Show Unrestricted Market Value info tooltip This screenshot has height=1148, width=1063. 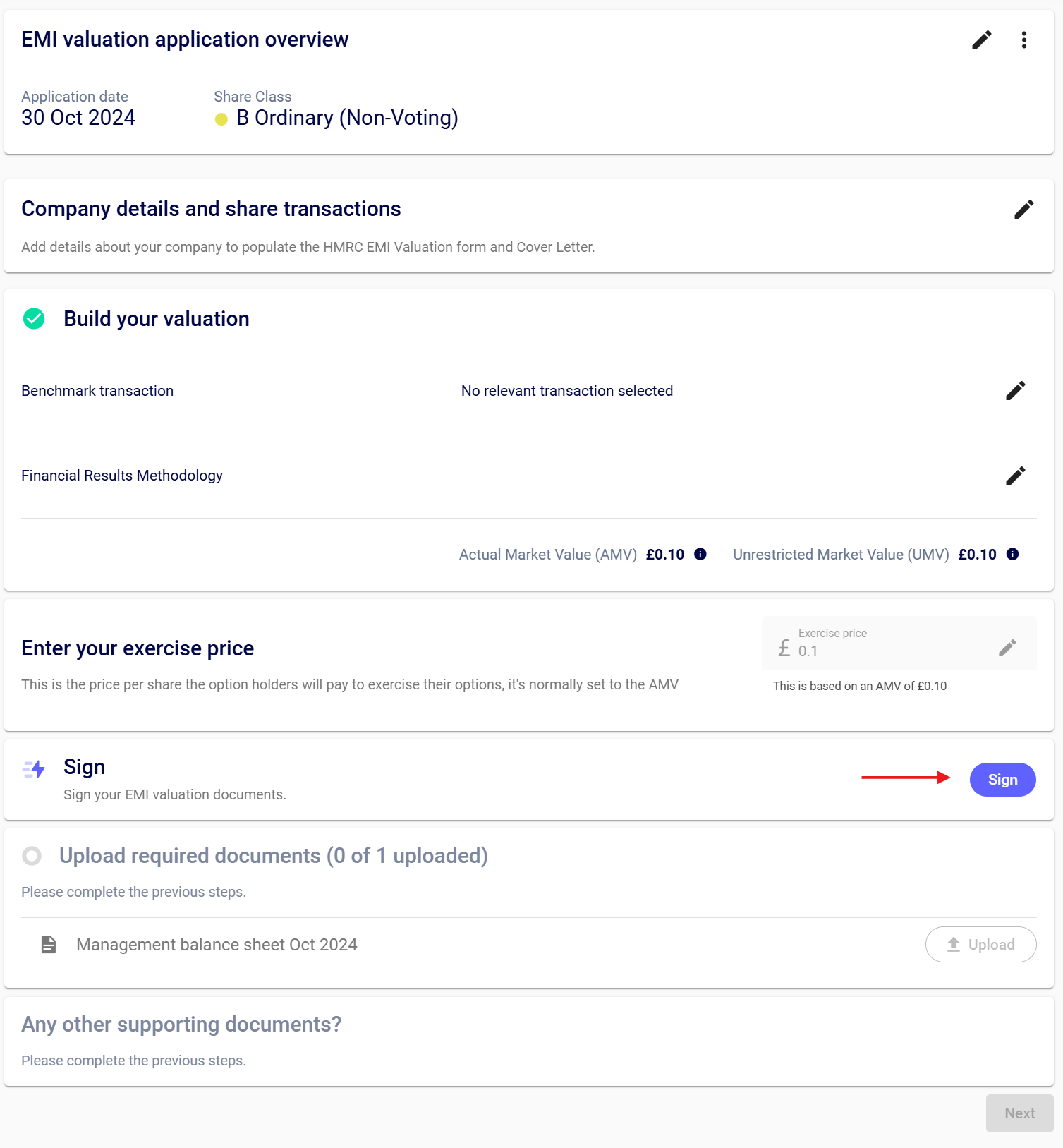(x=1012, y=555)
